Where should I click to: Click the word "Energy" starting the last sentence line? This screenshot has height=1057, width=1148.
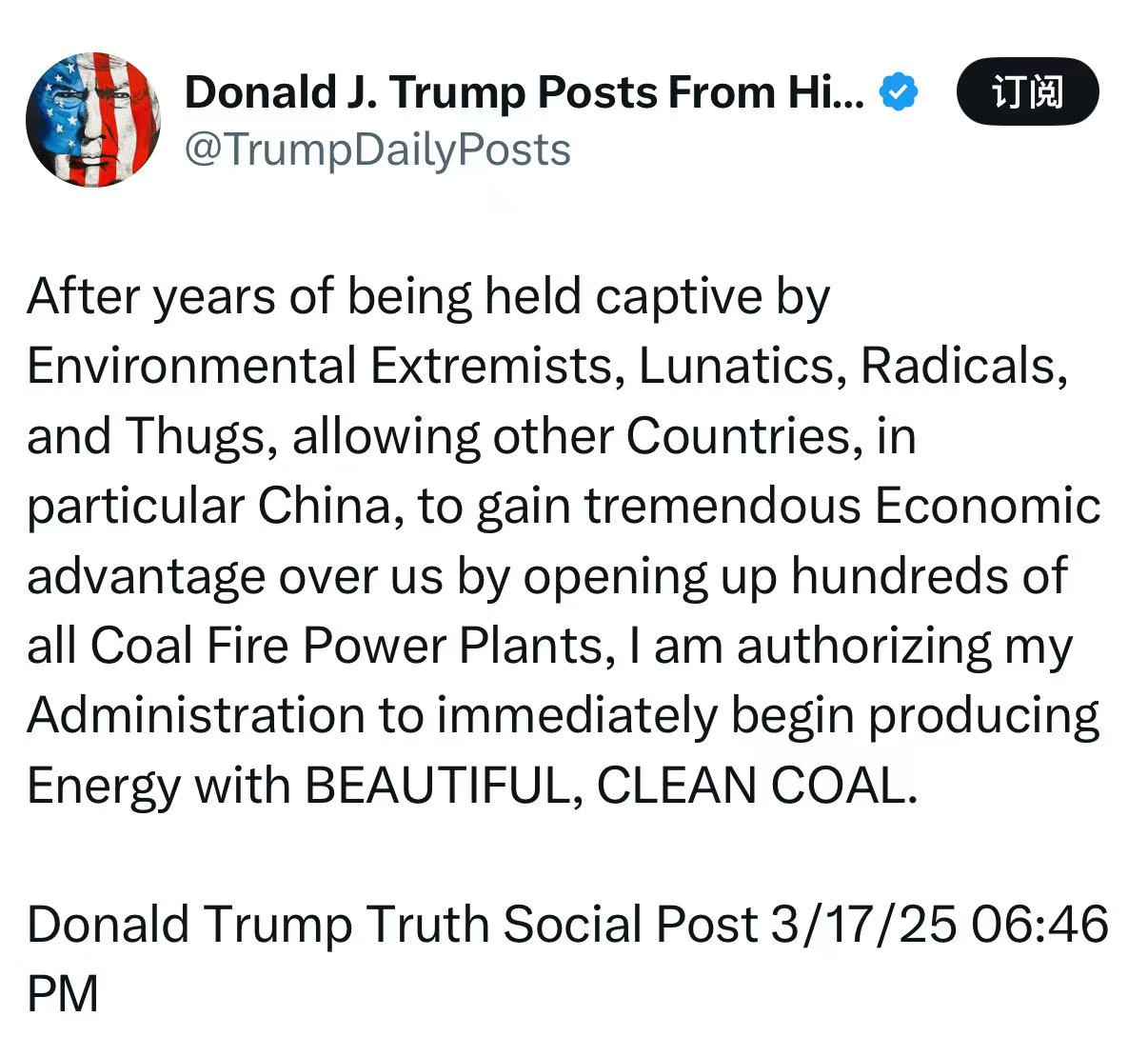pyautogui.click(x=103, y=786)
